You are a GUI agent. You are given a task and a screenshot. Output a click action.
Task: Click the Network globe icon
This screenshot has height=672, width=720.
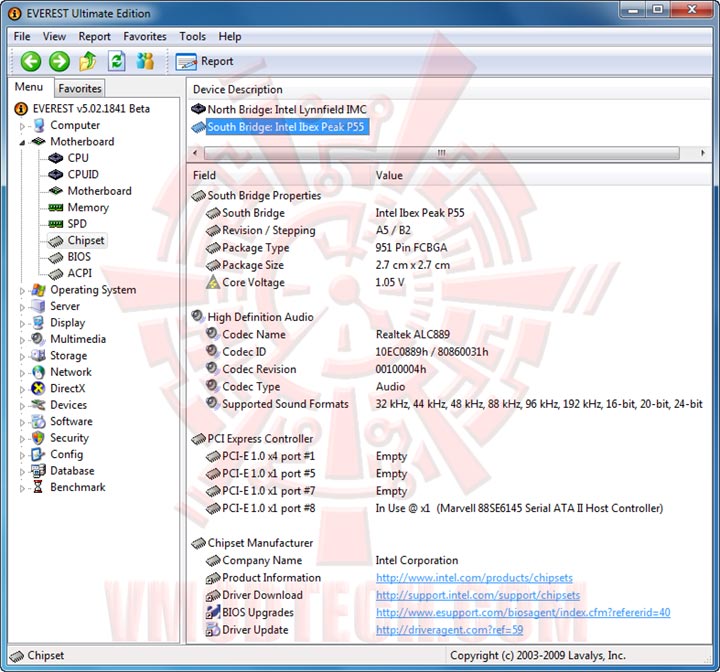click(x=39, y=372)
